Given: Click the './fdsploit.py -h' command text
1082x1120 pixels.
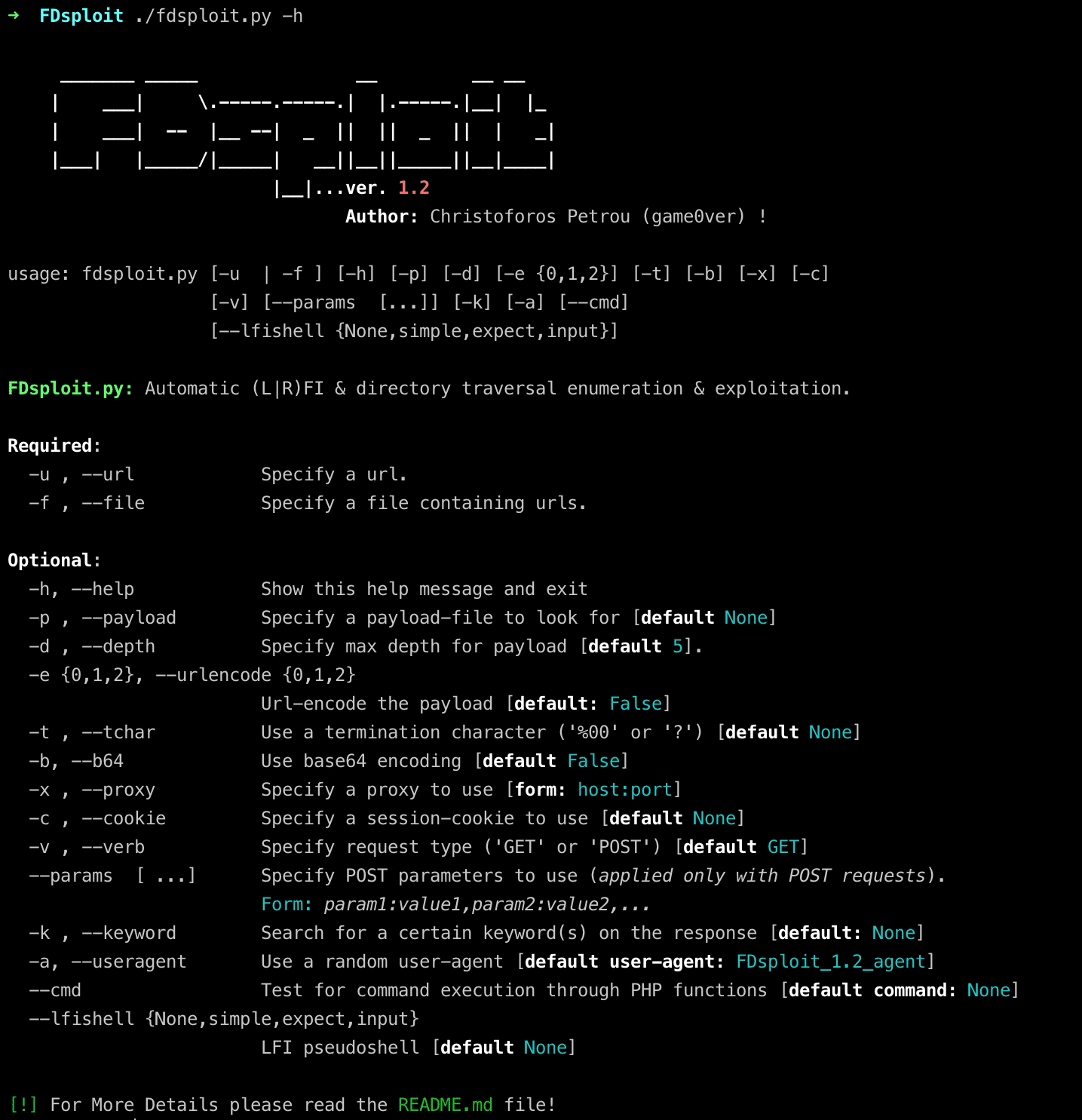Looking at the screenshot, I should tap(219, 16).
